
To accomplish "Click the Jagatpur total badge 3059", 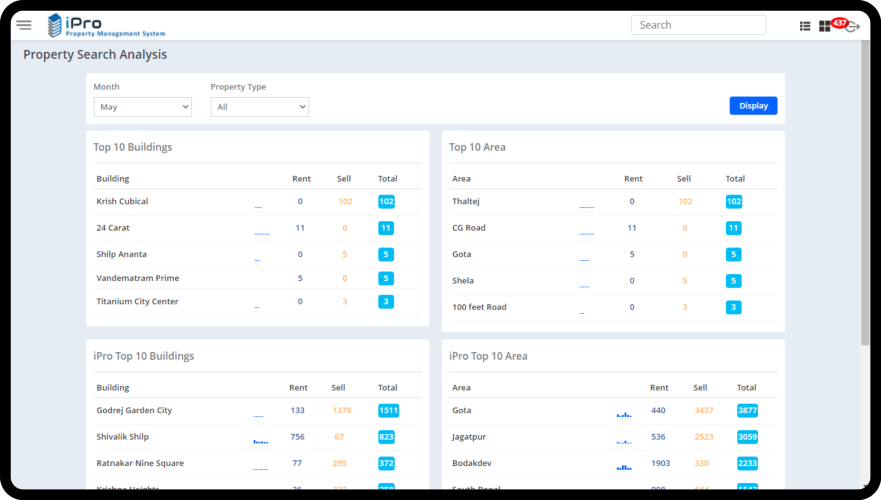I will tap(747, 437).
